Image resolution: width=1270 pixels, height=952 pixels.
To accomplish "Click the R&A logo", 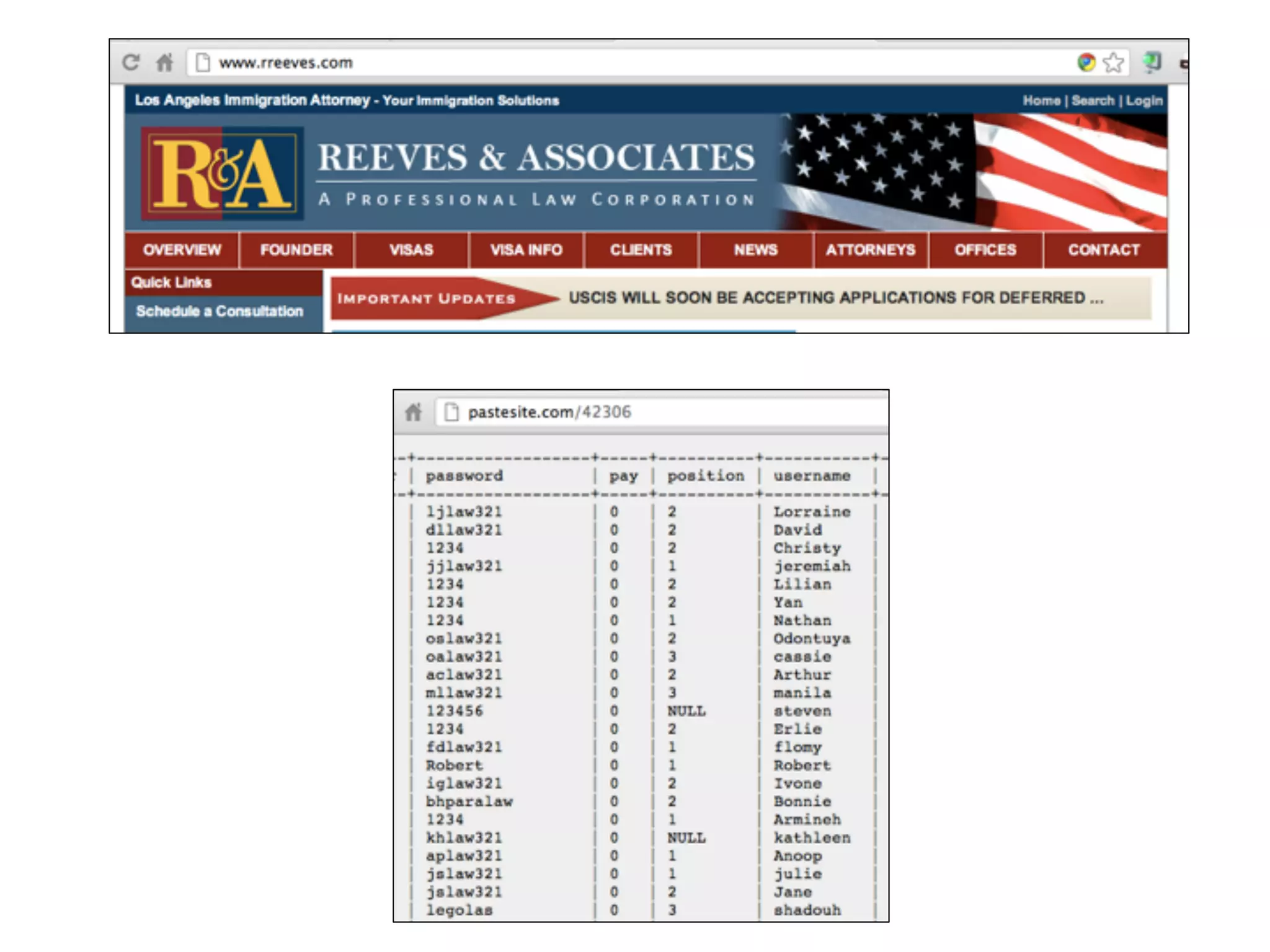I will point(222,174).
